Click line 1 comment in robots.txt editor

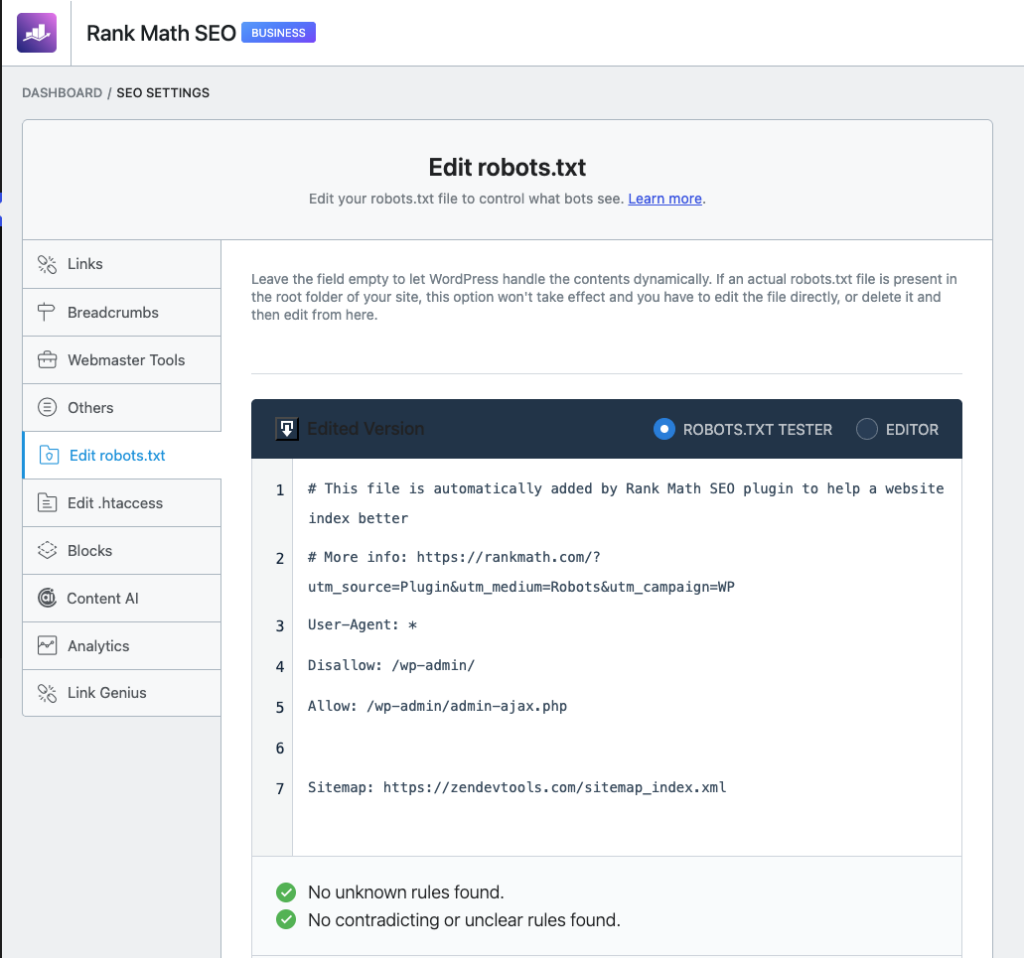pos(626,503)
